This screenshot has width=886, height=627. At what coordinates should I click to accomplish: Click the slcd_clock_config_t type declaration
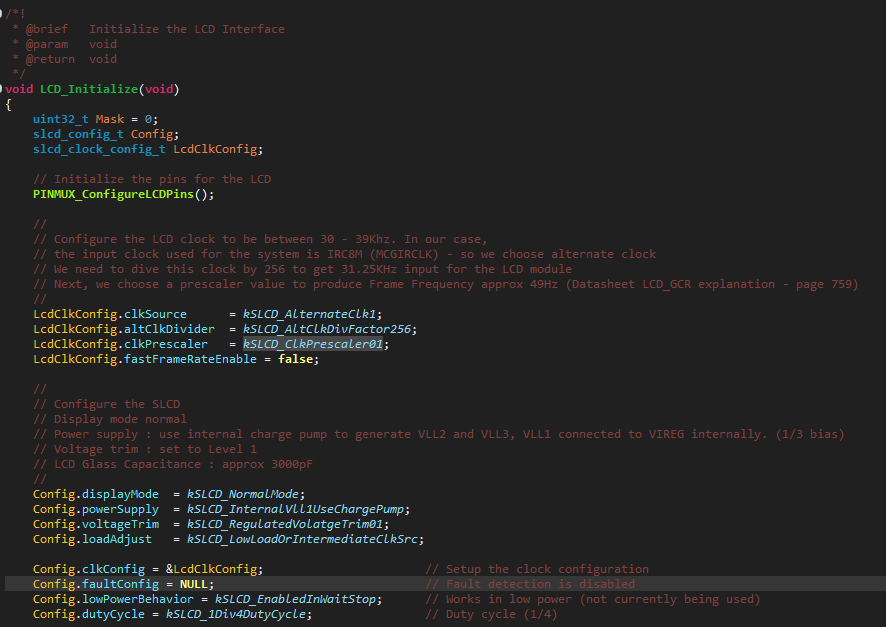point(99,149)
